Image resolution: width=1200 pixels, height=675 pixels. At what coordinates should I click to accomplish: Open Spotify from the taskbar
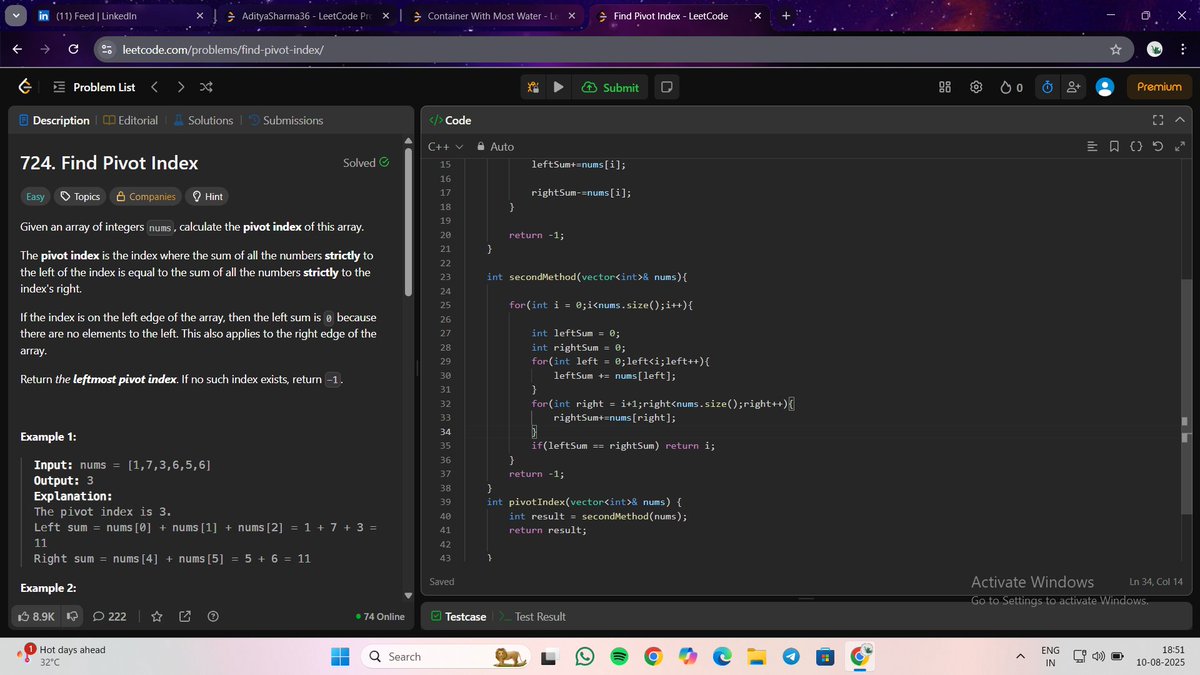coord(619,656)
